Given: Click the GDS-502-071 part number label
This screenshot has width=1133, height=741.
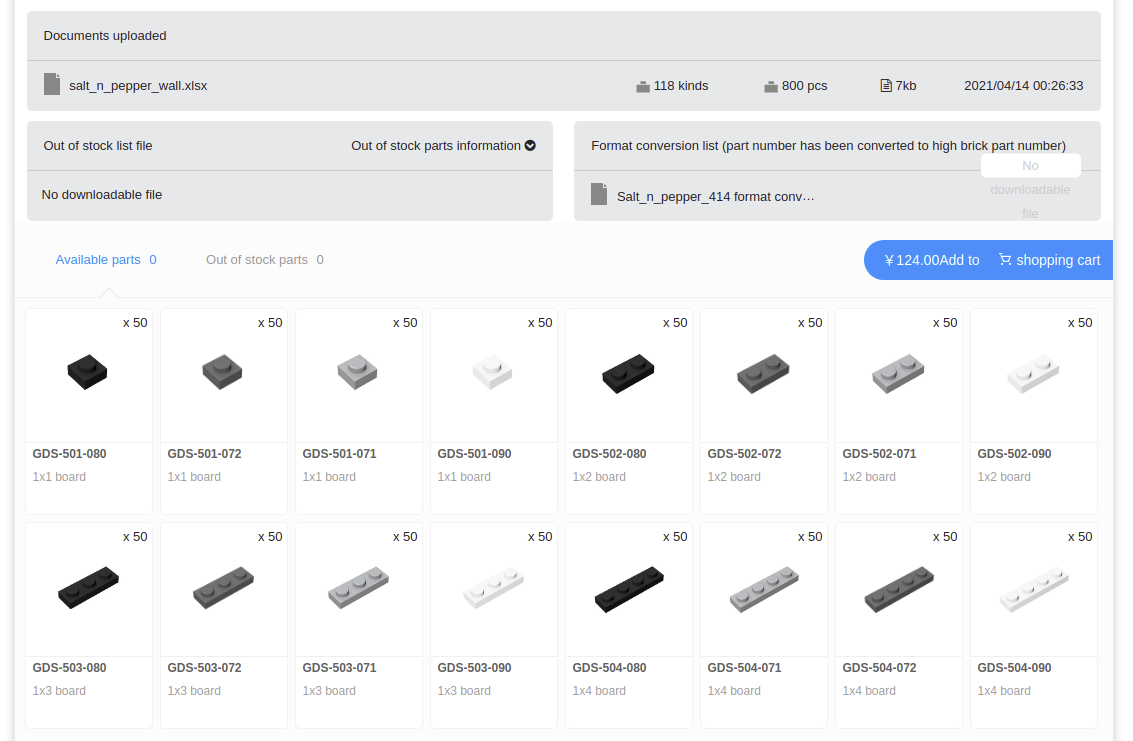Looking at the screenshot, I should coord(879,454).
